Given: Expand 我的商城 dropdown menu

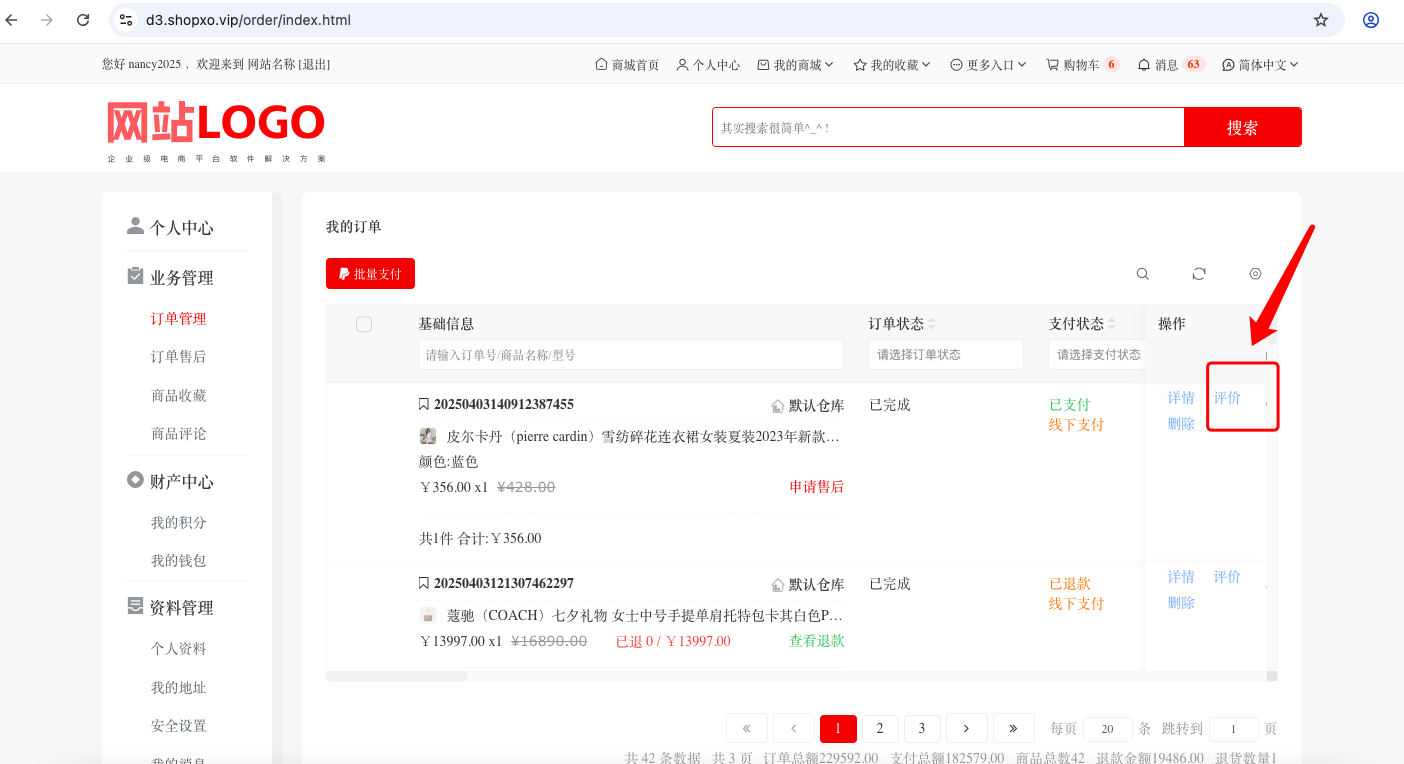Looking at the screenshot, I should tap(796, 65).
